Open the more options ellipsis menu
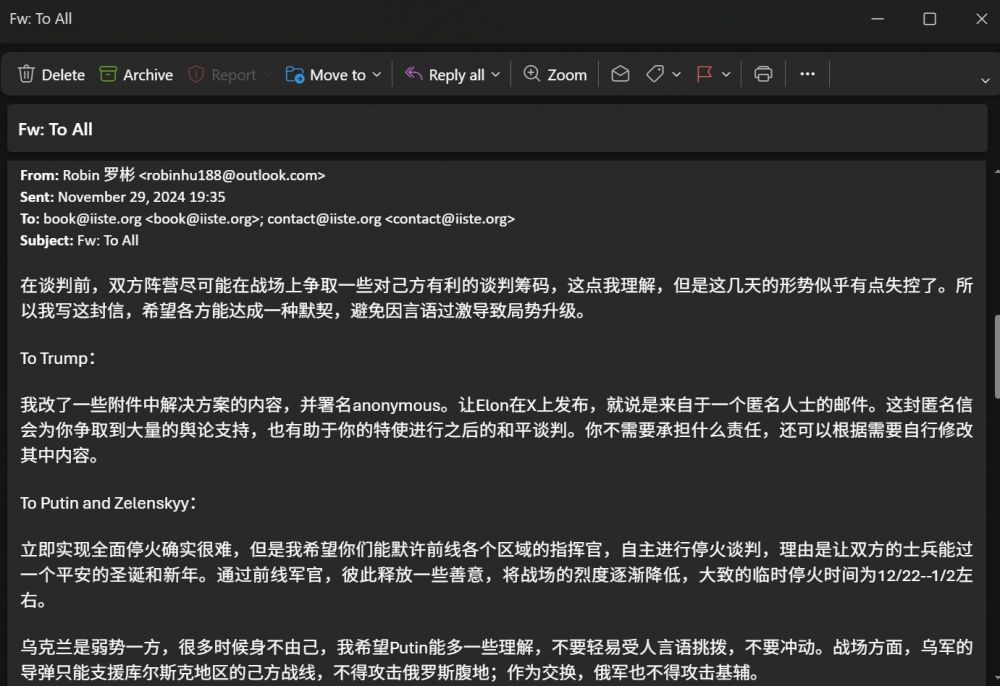This screenshot has width=1000, height=686. click(808, 75)
